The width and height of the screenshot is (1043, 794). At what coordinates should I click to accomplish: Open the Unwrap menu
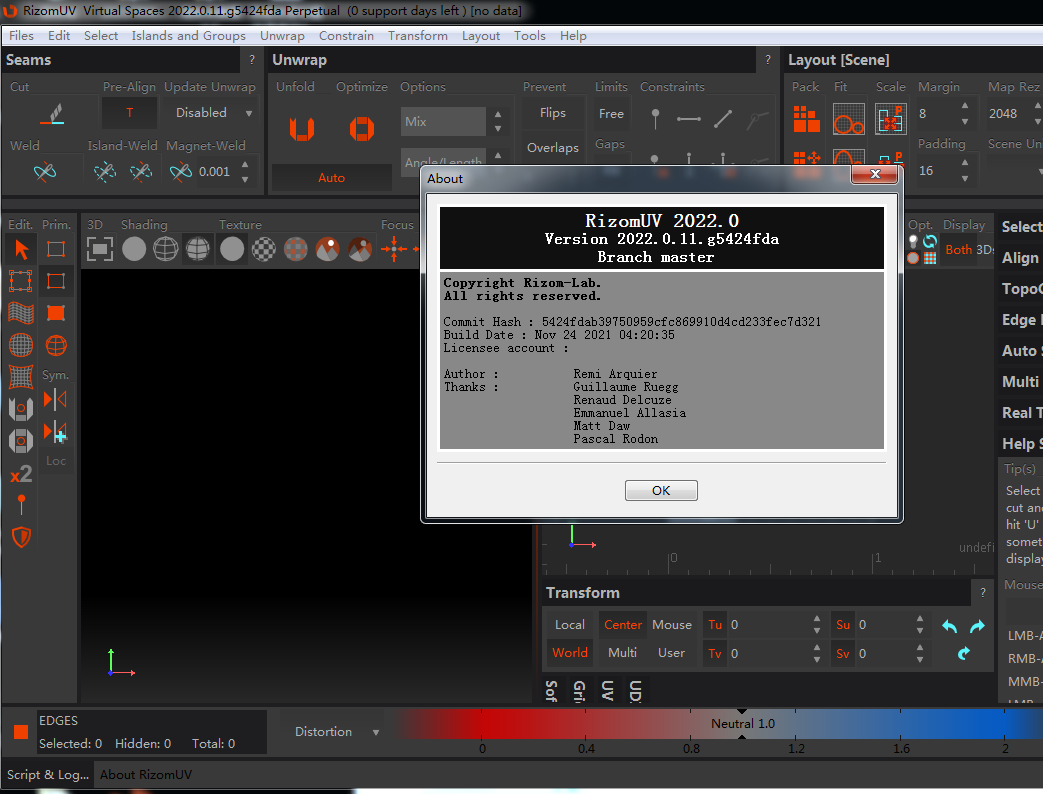coord(282,35)
